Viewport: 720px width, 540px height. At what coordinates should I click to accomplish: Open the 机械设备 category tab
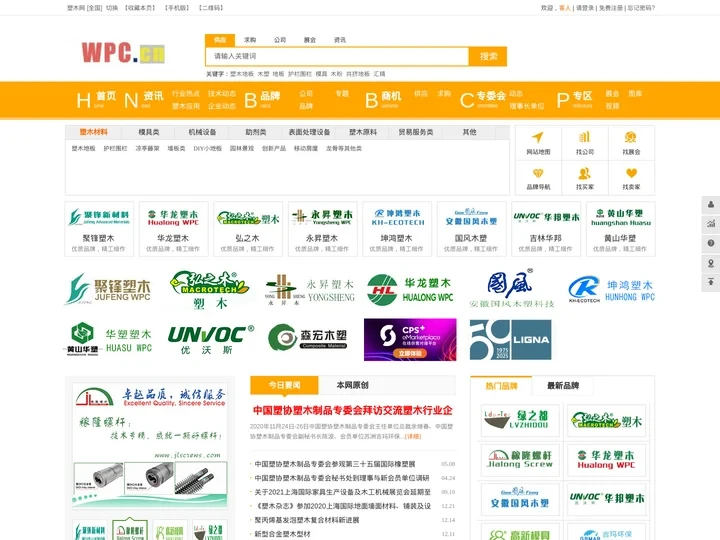pyautogui.click(x=202, y=132)
